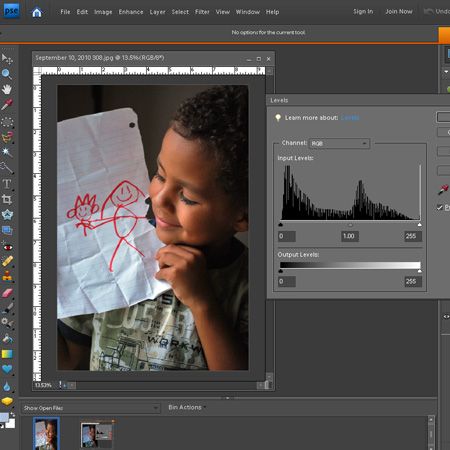Select the Custom Shape heart tool
450x450 pixels.
[x=7, y=369]
